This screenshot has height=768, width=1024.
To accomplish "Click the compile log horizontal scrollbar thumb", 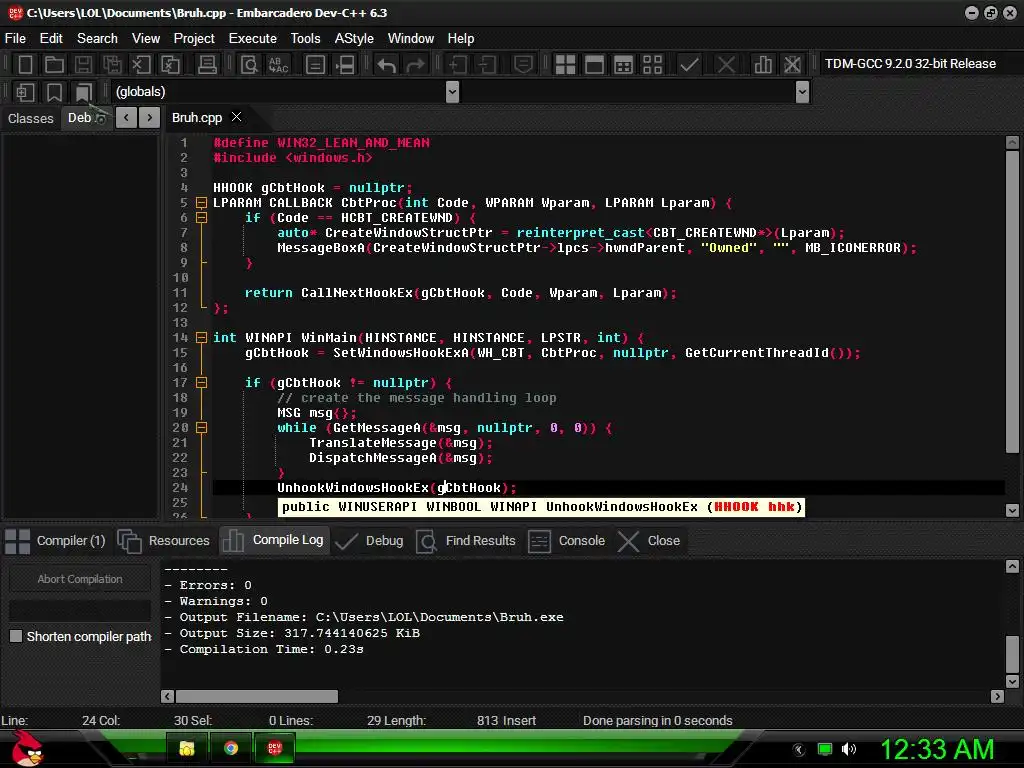I will [257, 696].
